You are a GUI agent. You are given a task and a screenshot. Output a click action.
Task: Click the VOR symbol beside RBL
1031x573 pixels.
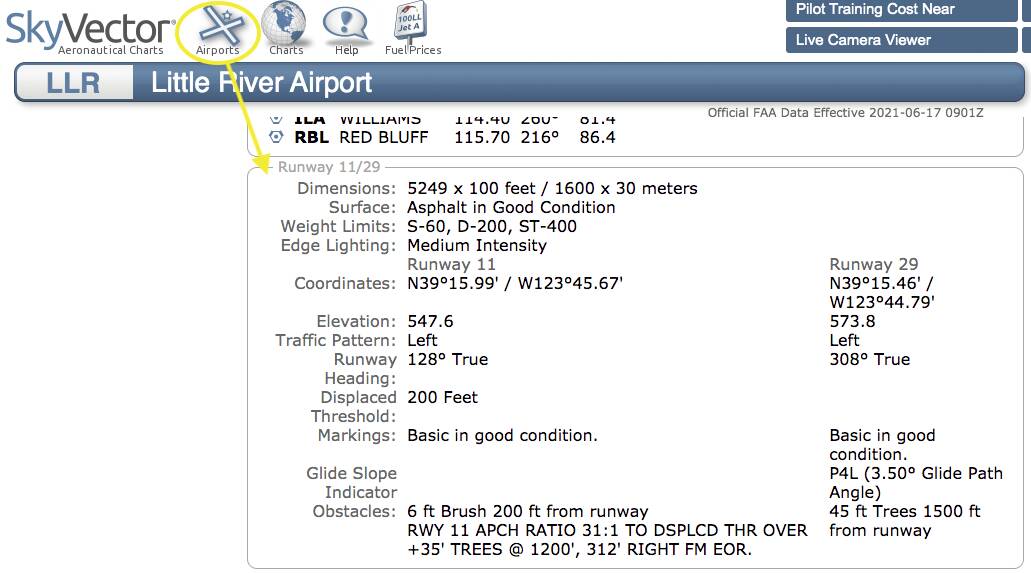pos(277,137)
